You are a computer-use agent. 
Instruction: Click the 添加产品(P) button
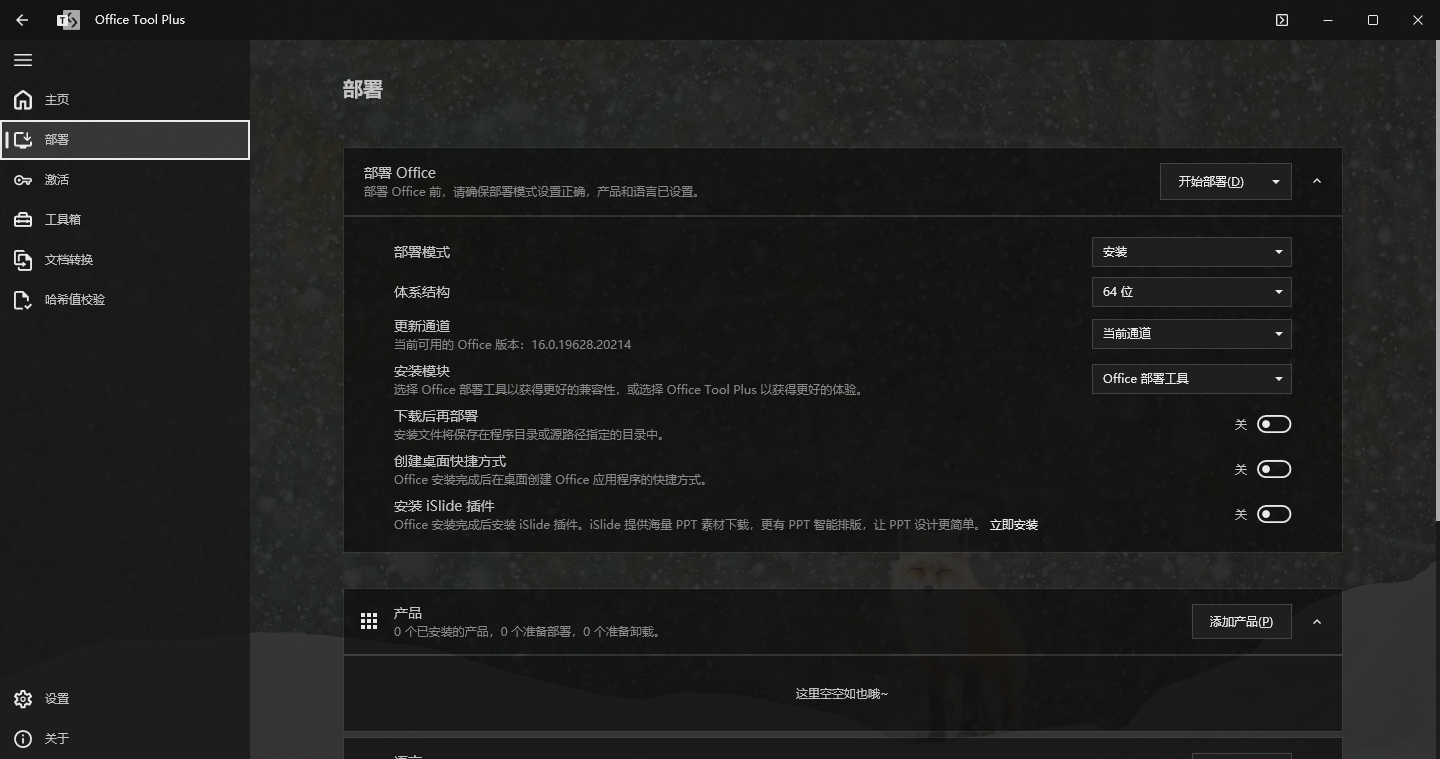(1241, 622)
